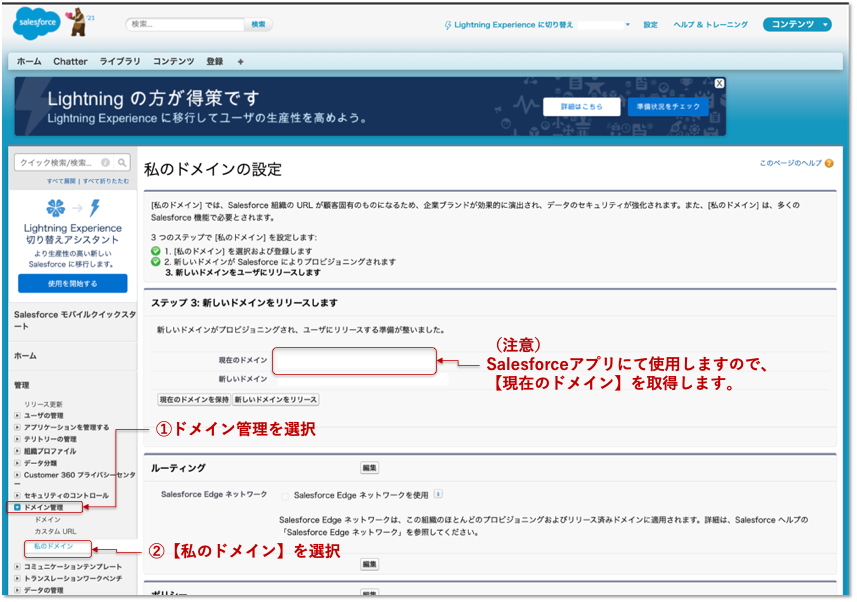Open the Chatter tab
The width and height of the screenshot is (857, 602).
click(70, 62)
